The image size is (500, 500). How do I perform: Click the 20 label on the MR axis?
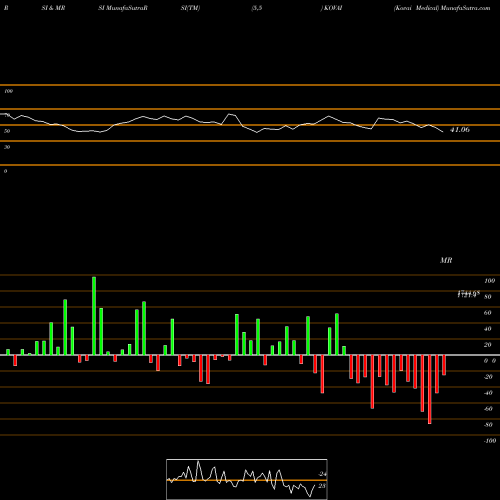click(x=488, y=345)
